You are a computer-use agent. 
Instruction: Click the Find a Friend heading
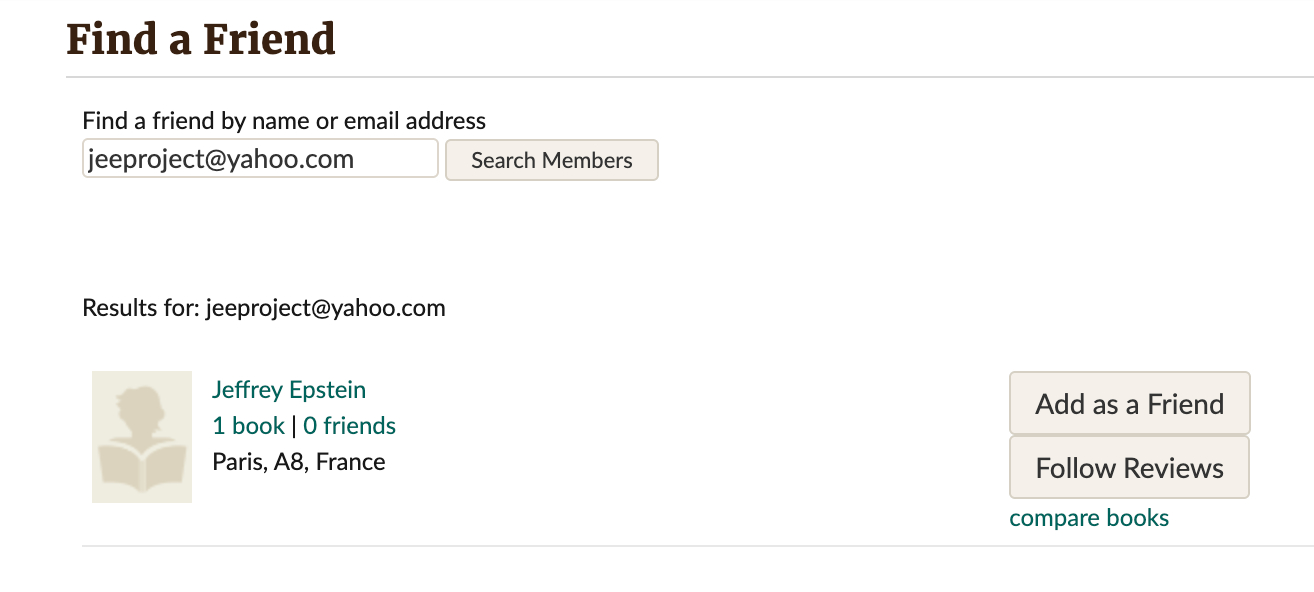click(x=201, y=39)
